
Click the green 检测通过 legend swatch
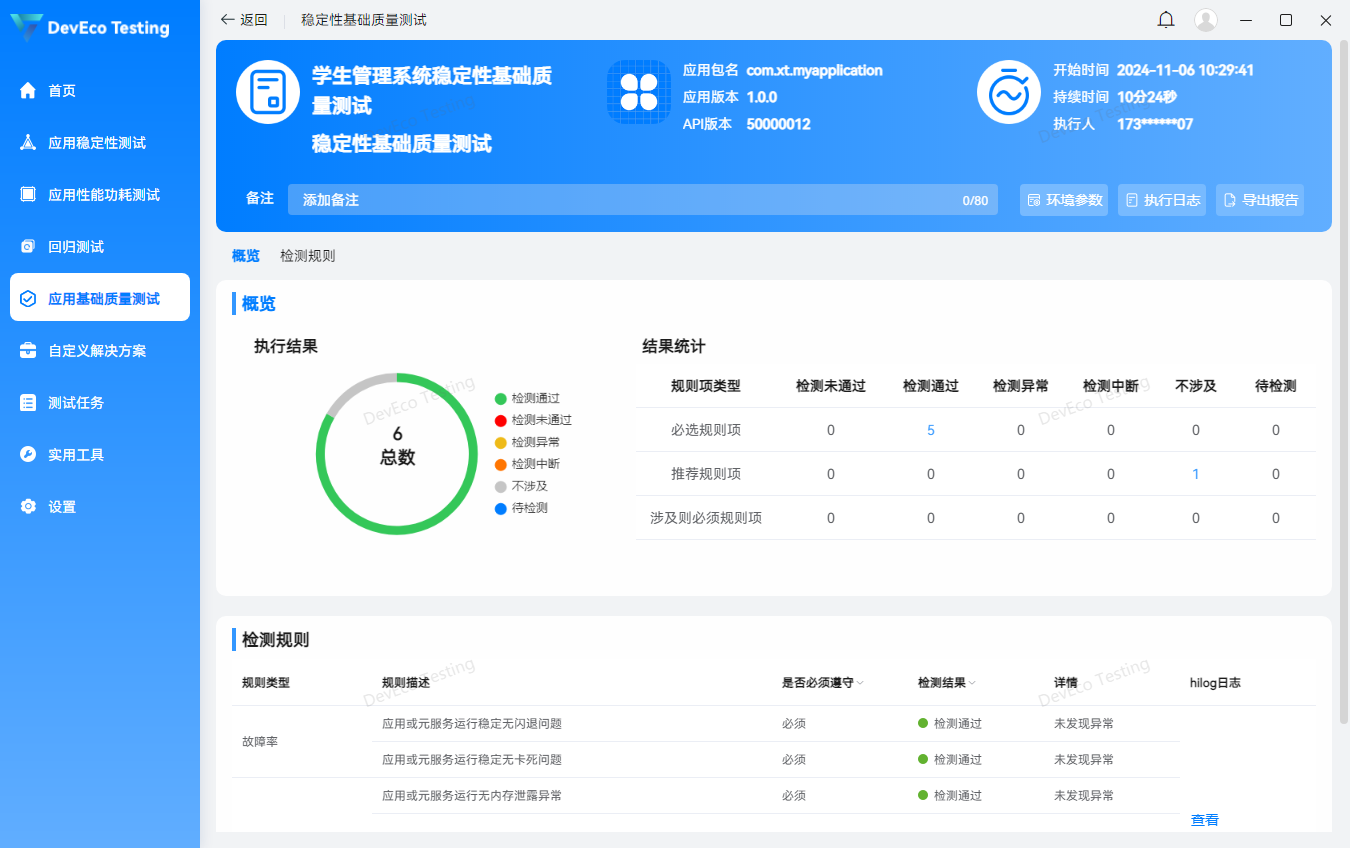point(501,398)
